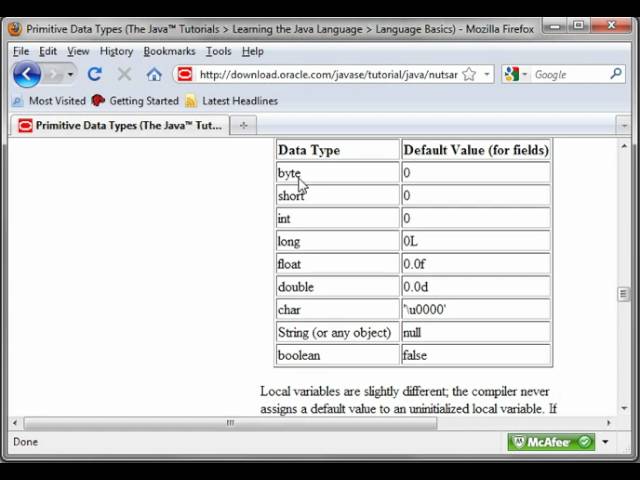Click the horizontal scrollbar right arrow
Screen dimensions: 640x480
pos(609,423)
